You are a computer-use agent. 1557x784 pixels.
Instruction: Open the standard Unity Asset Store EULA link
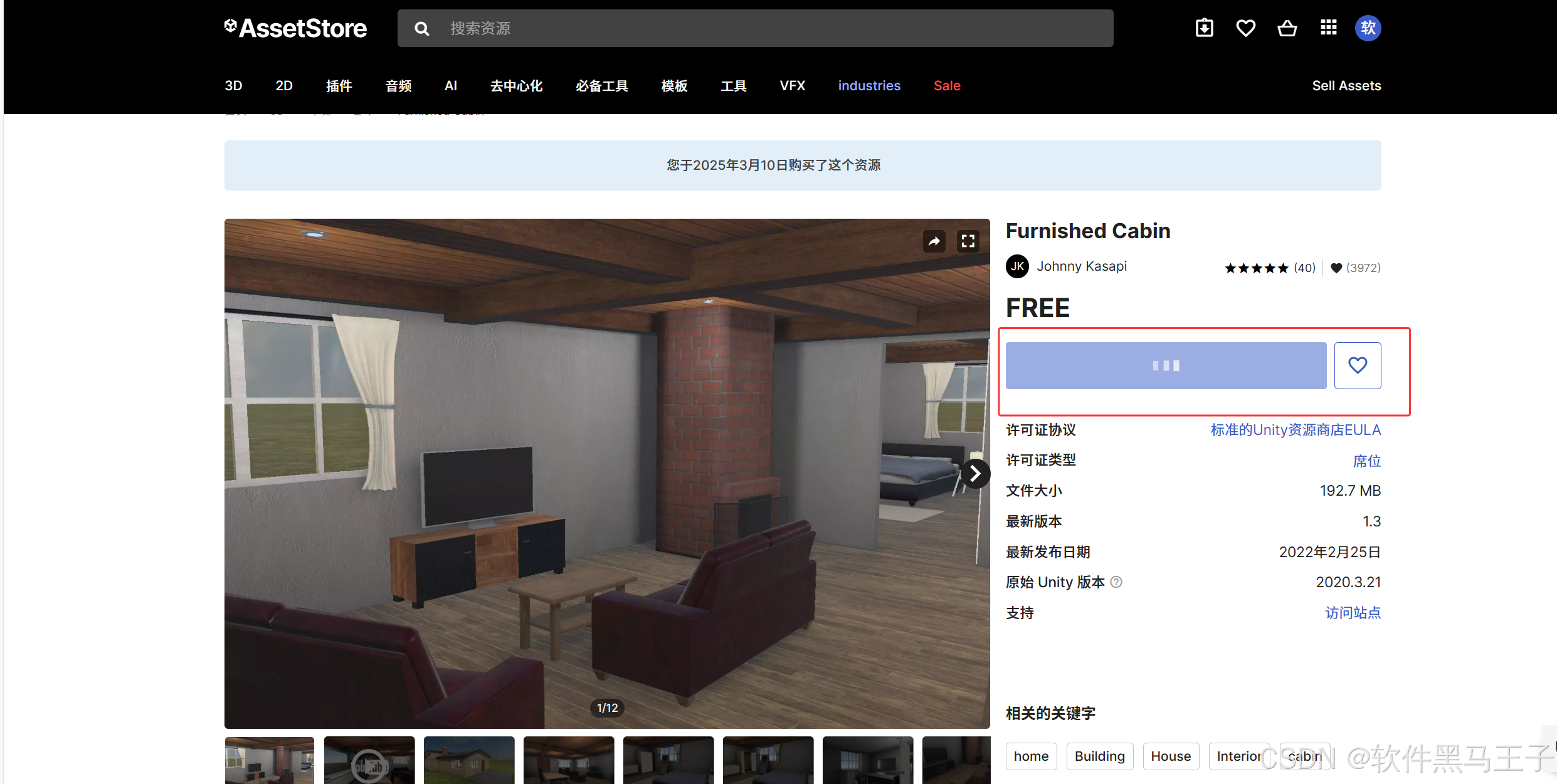click(x=1295, y=430)
